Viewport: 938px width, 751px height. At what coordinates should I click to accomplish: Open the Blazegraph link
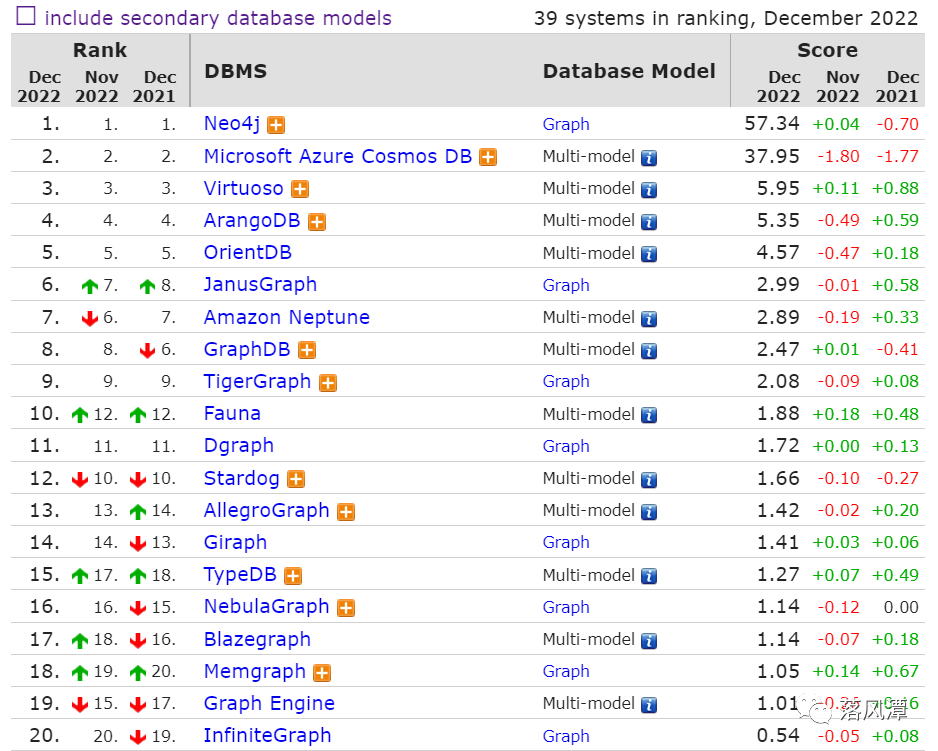pos(257,640)
